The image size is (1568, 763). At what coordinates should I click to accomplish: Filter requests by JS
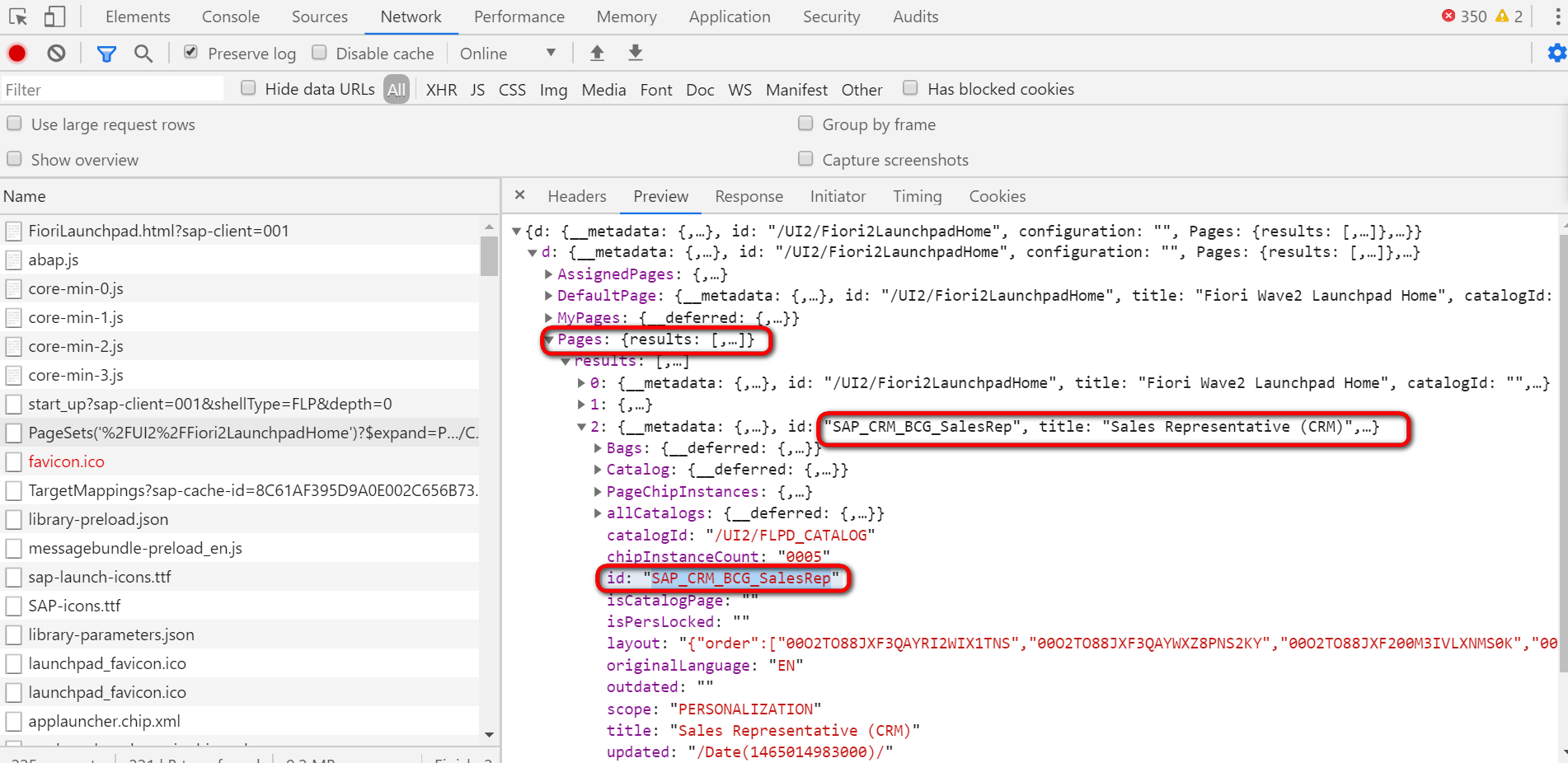[477, 90]
